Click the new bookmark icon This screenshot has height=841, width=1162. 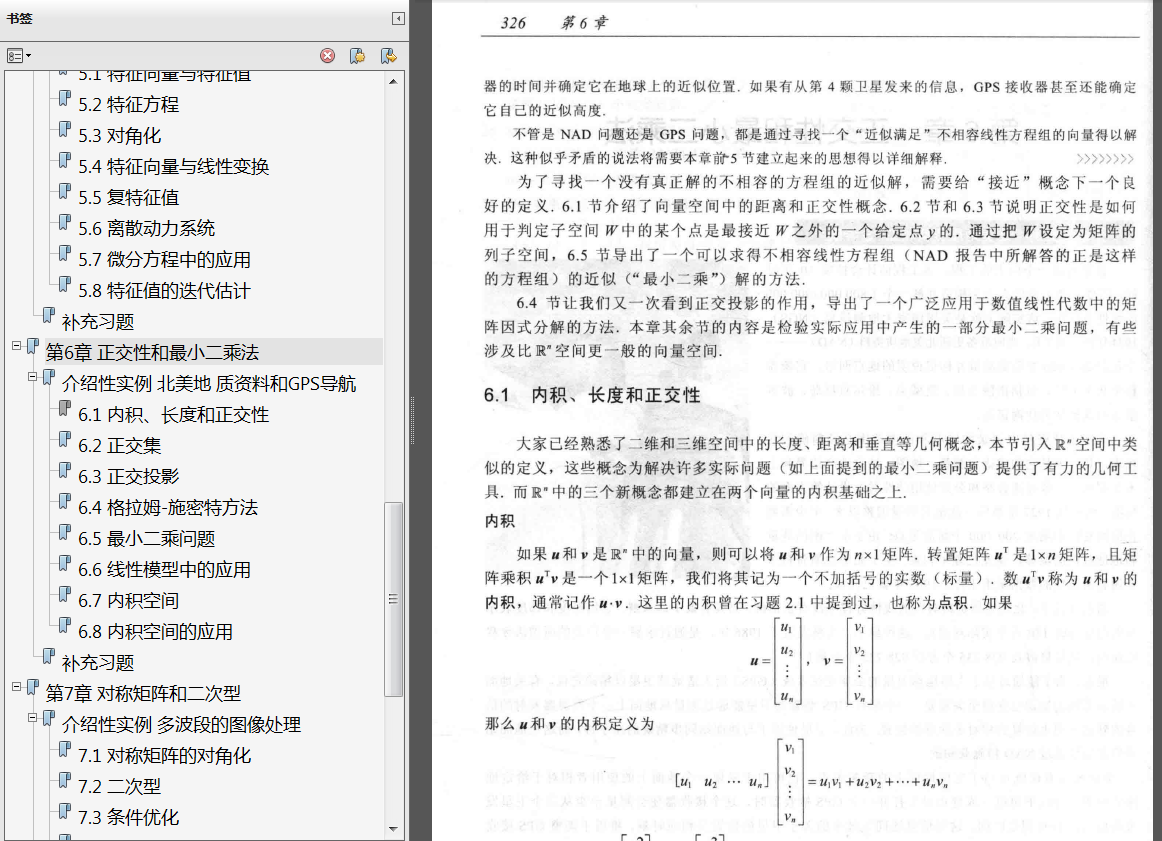[358, 56]
